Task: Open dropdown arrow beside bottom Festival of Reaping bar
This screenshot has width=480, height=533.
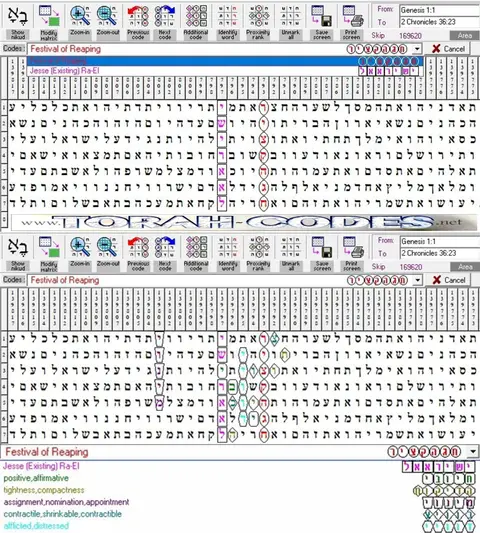Action: tap(473, 452)
